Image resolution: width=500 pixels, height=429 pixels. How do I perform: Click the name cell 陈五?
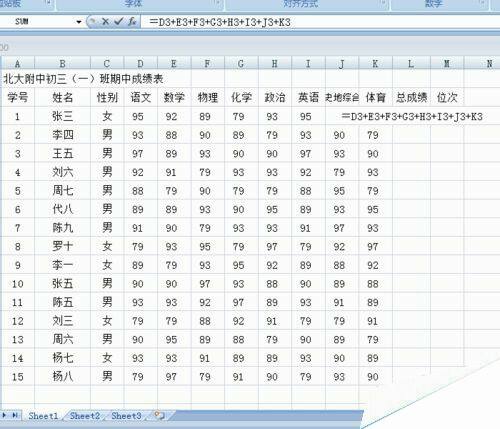(62, 302)
